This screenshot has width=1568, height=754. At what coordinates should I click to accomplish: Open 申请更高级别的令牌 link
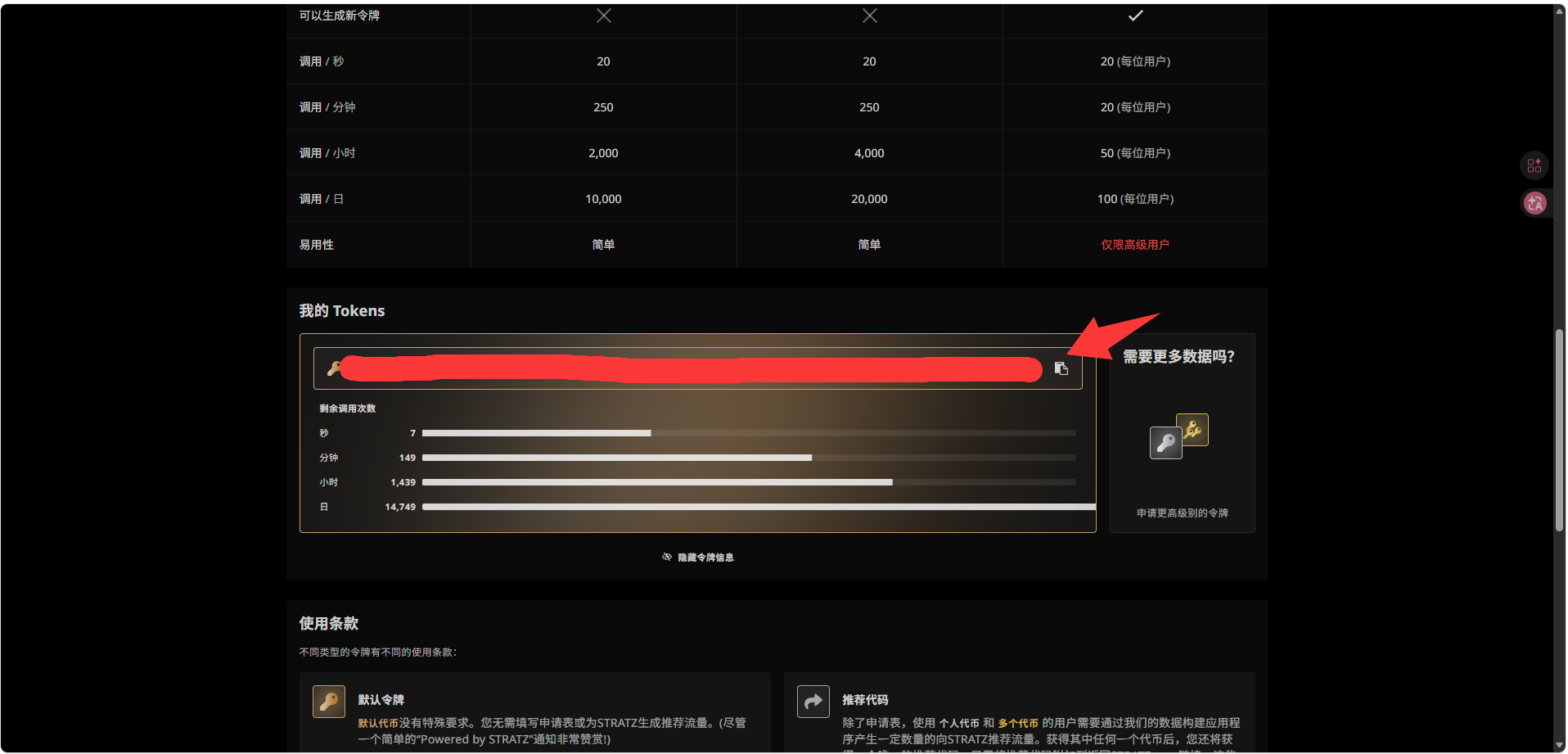click(1182, 513)
